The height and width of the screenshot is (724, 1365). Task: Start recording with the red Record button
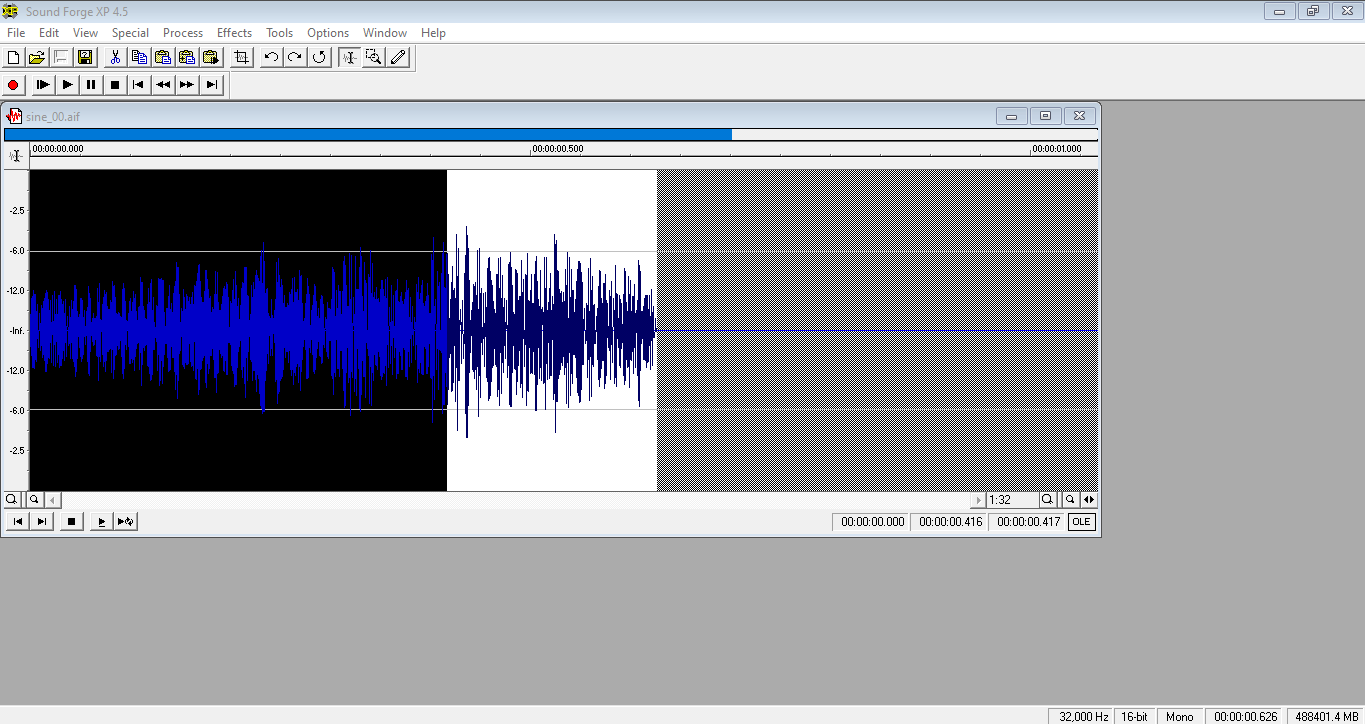pos(14,85)
